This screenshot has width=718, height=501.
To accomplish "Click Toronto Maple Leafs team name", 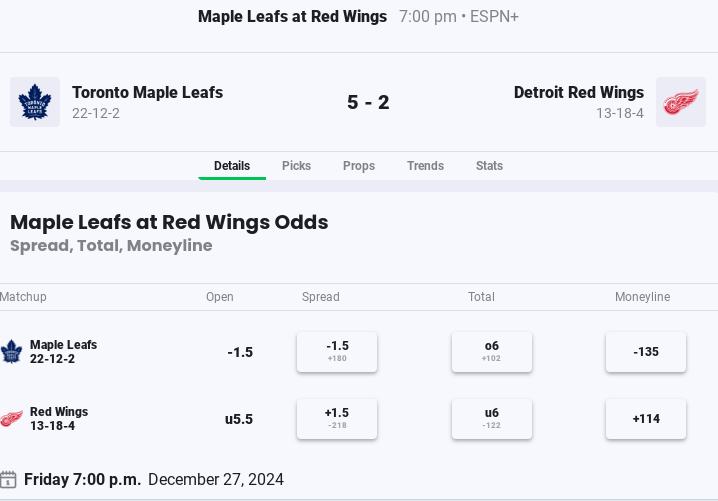I will pos(147,93).
